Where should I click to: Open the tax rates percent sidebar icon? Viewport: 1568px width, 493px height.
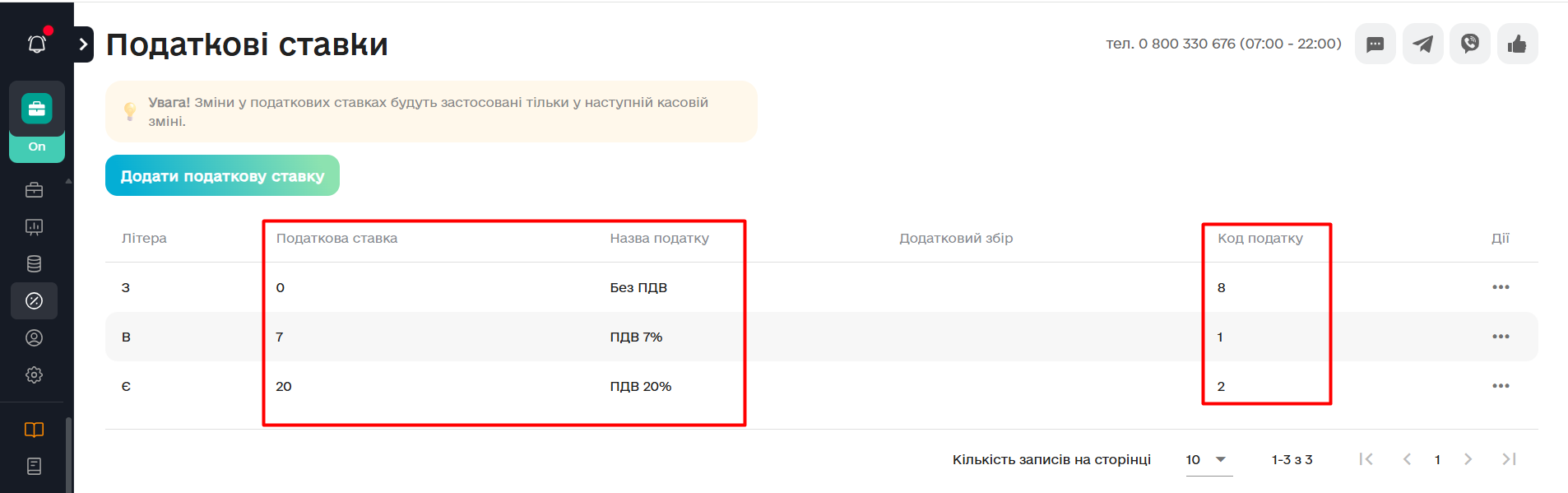click(34, 301)
